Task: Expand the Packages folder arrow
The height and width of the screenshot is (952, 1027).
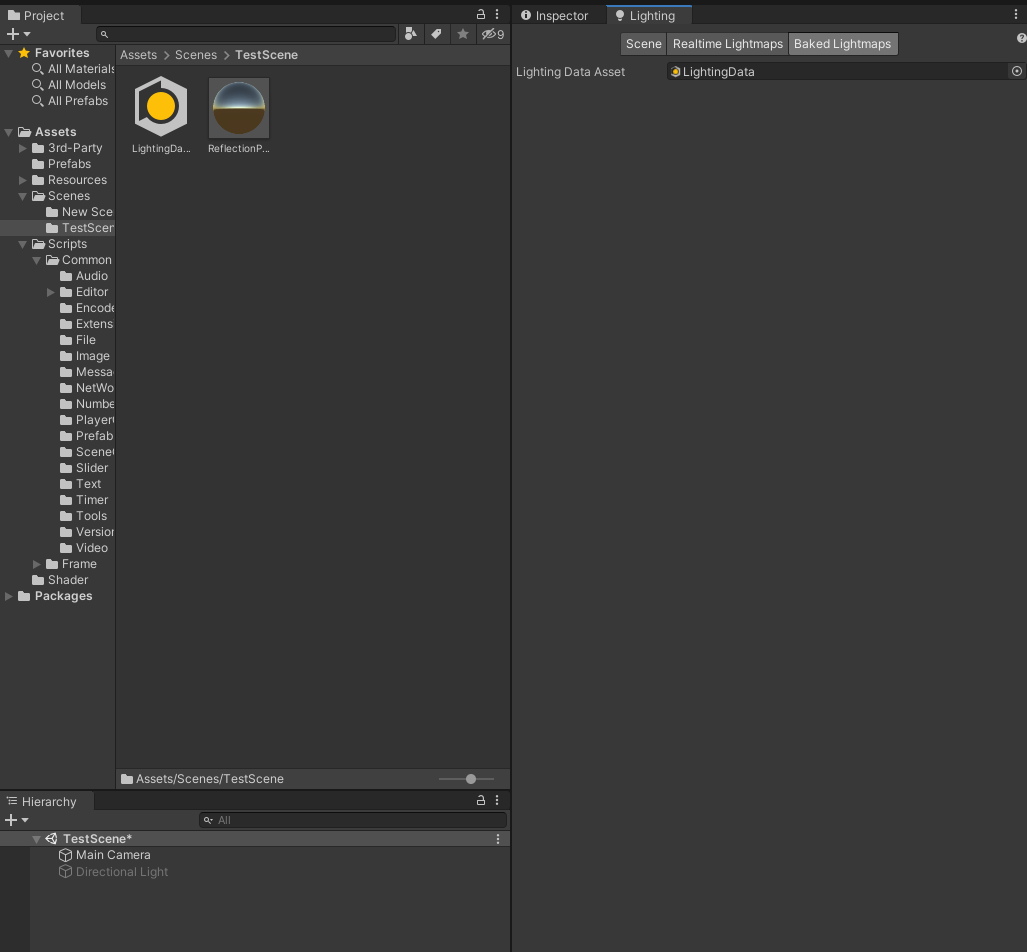Action: tap(9, 596)
